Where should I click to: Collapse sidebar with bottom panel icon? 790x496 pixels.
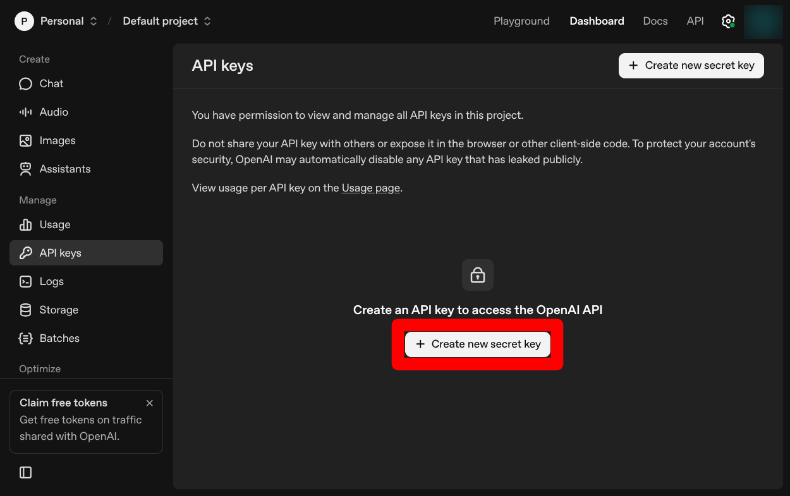point(25,472)
